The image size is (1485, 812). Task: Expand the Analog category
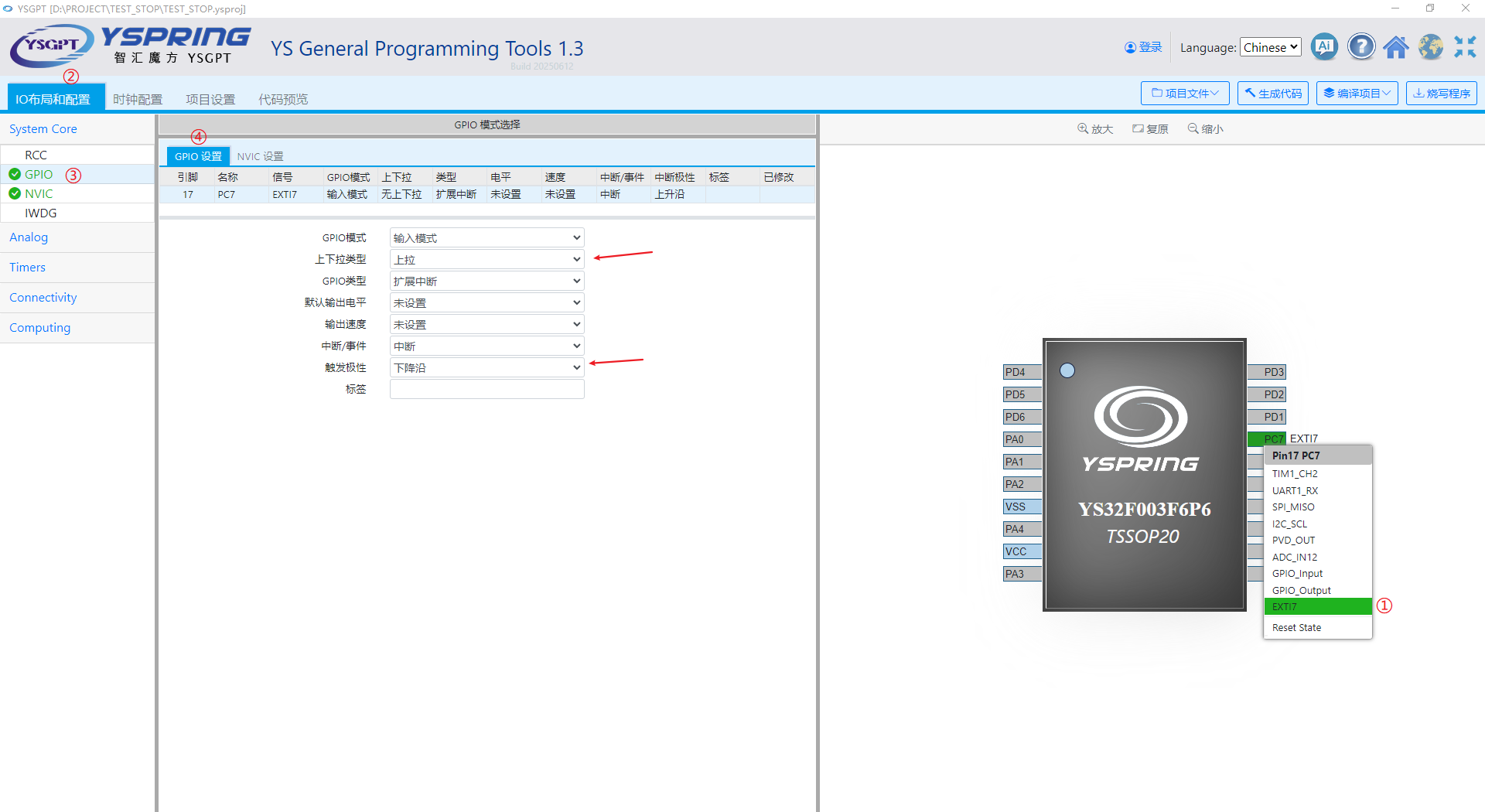click(77, 237)
